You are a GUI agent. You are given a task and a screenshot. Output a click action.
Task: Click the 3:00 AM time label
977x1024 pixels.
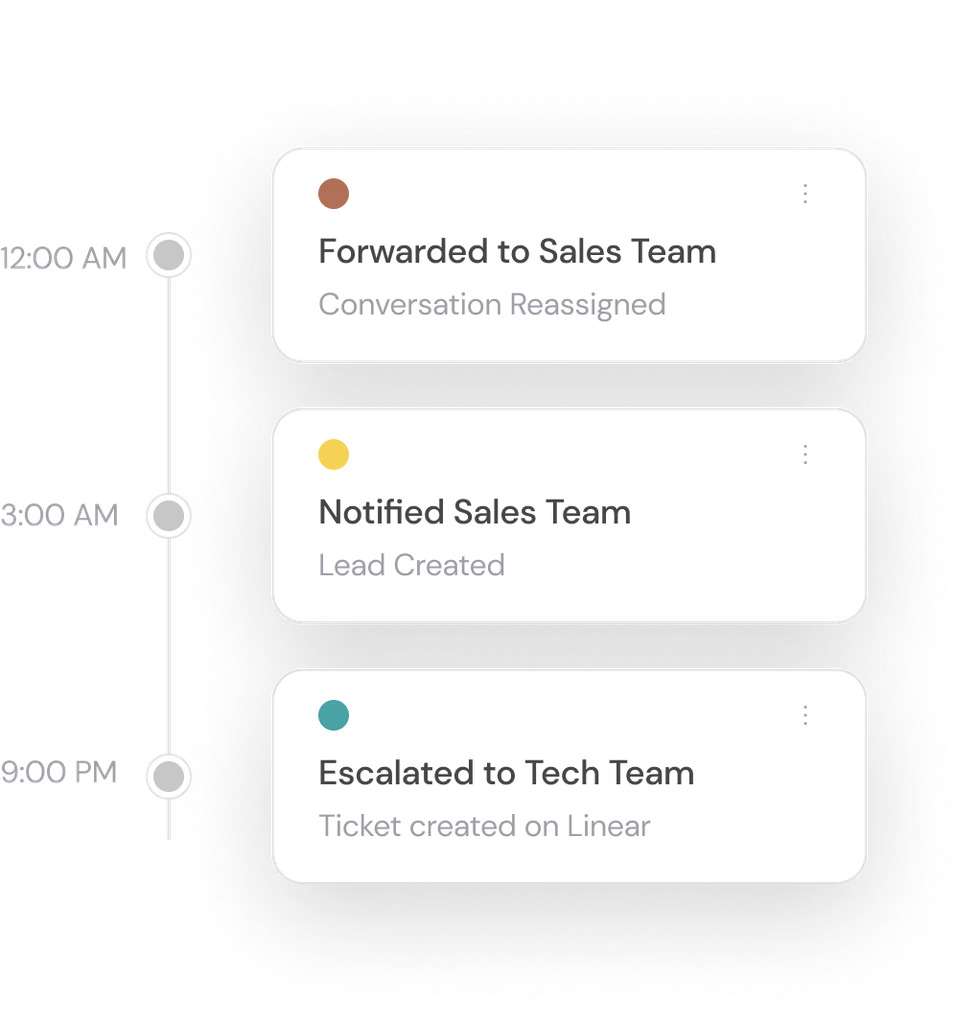[x=60, y=516]
